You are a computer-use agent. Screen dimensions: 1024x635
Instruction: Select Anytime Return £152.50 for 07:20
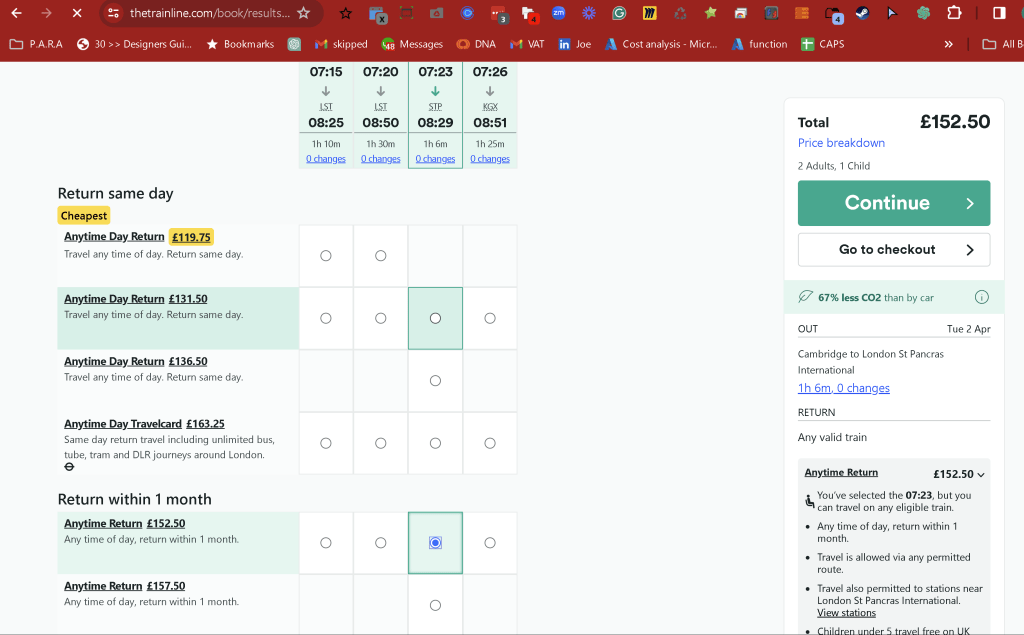pyautogui.click(x=381, y=543)
